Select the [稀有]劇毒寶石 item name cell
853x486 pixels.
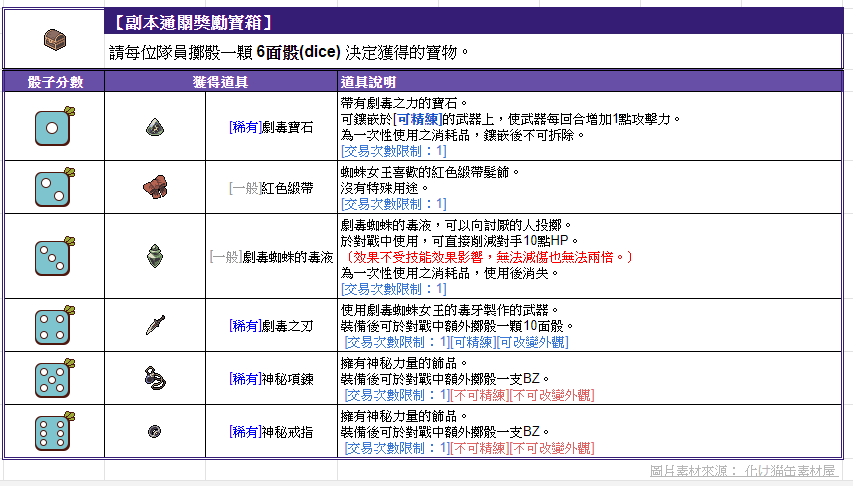(271, 127)
